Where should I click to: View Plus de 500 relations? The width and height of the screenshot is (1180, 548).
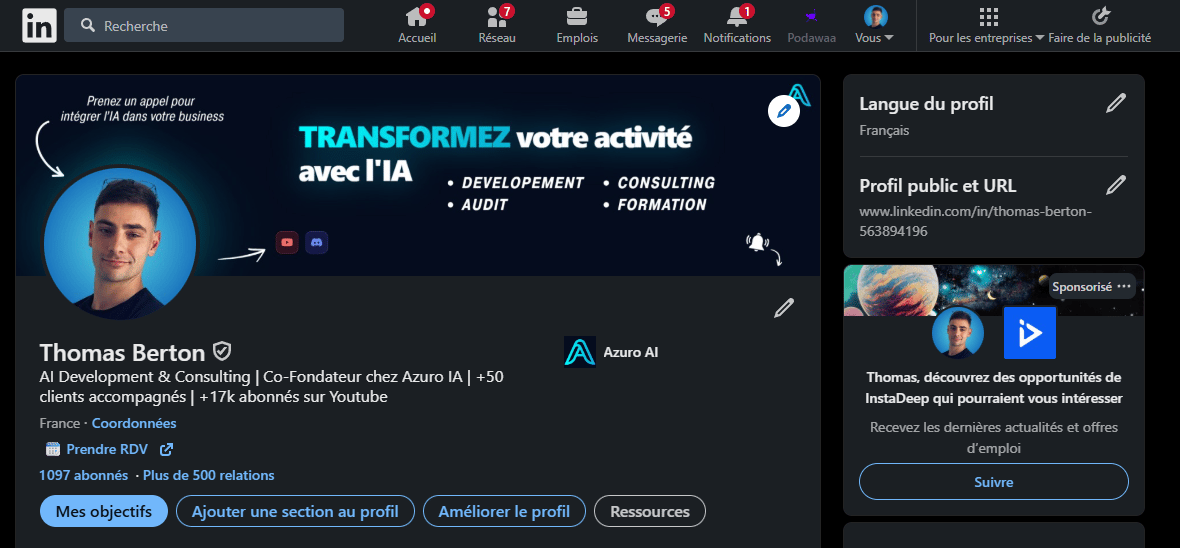tap(208, 475)
